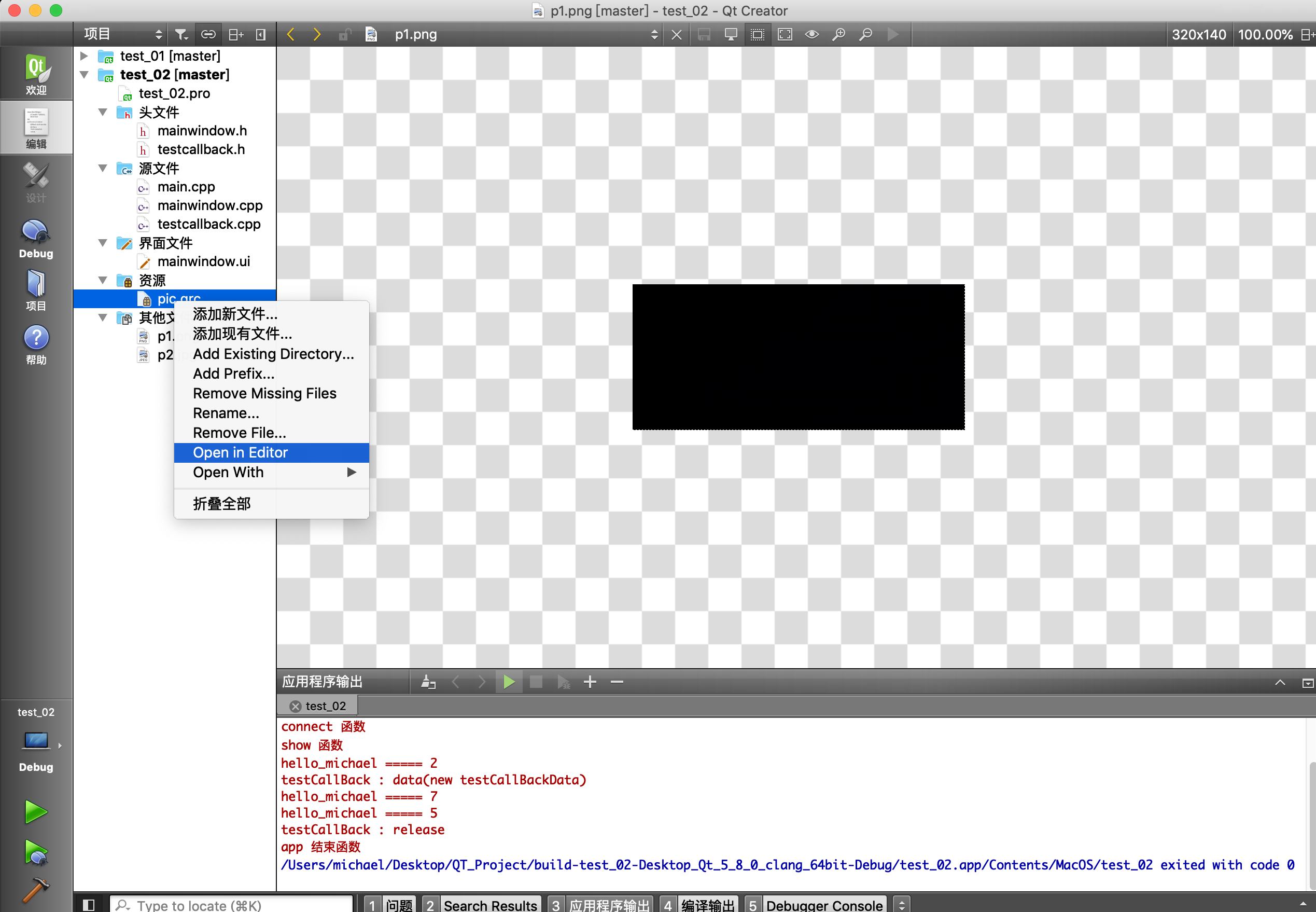The width and height of the screenshot is (1316, 912).
Task: Toggle show image outline button
Action: point(758,34)
